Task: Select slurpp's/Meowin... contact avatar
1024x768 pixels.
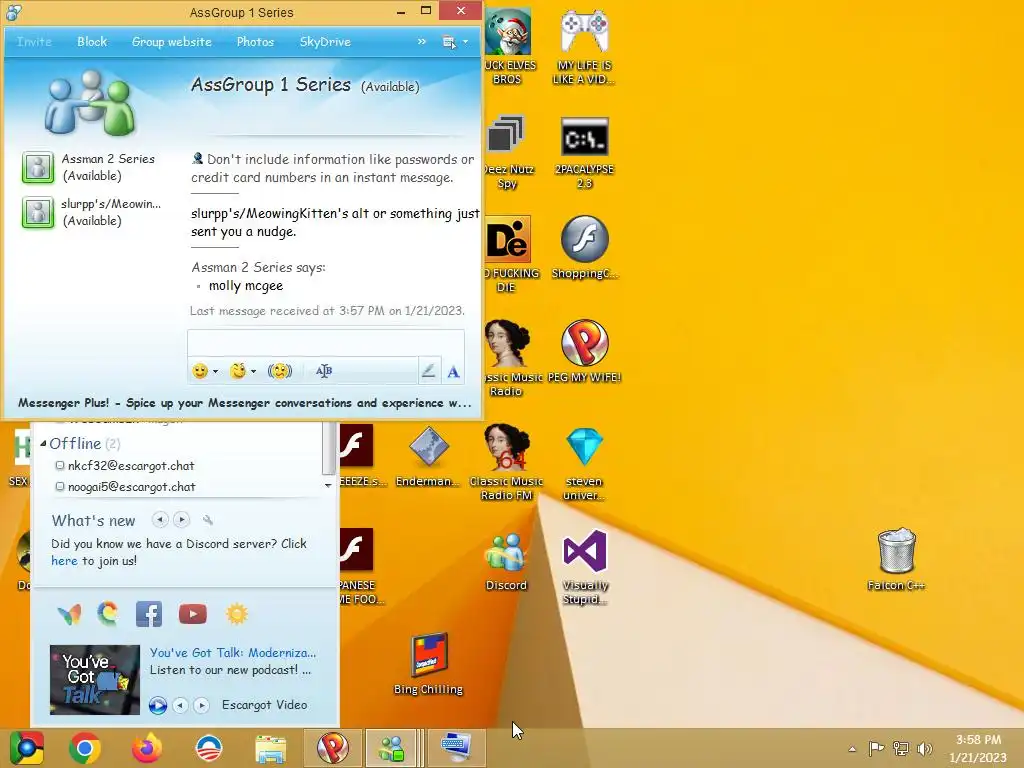Action: point(38,212)
